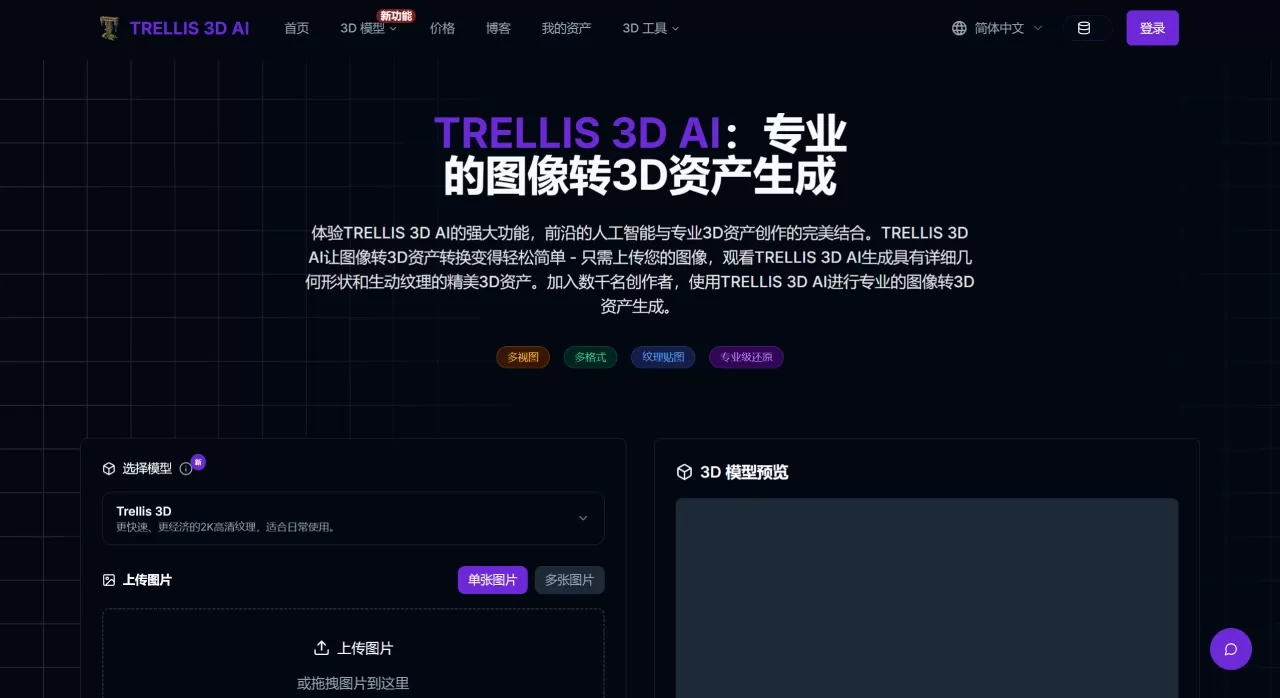
Task: Go to the 首页 nav item
Action: pyautogui.click(x=297, y=28)
